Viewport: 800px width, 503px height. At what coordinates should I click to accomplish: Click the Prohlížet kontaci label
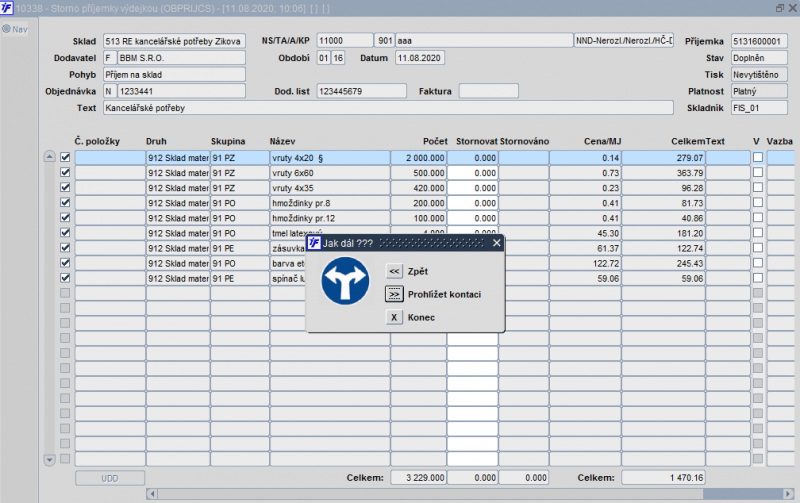[x=444, y=294]
